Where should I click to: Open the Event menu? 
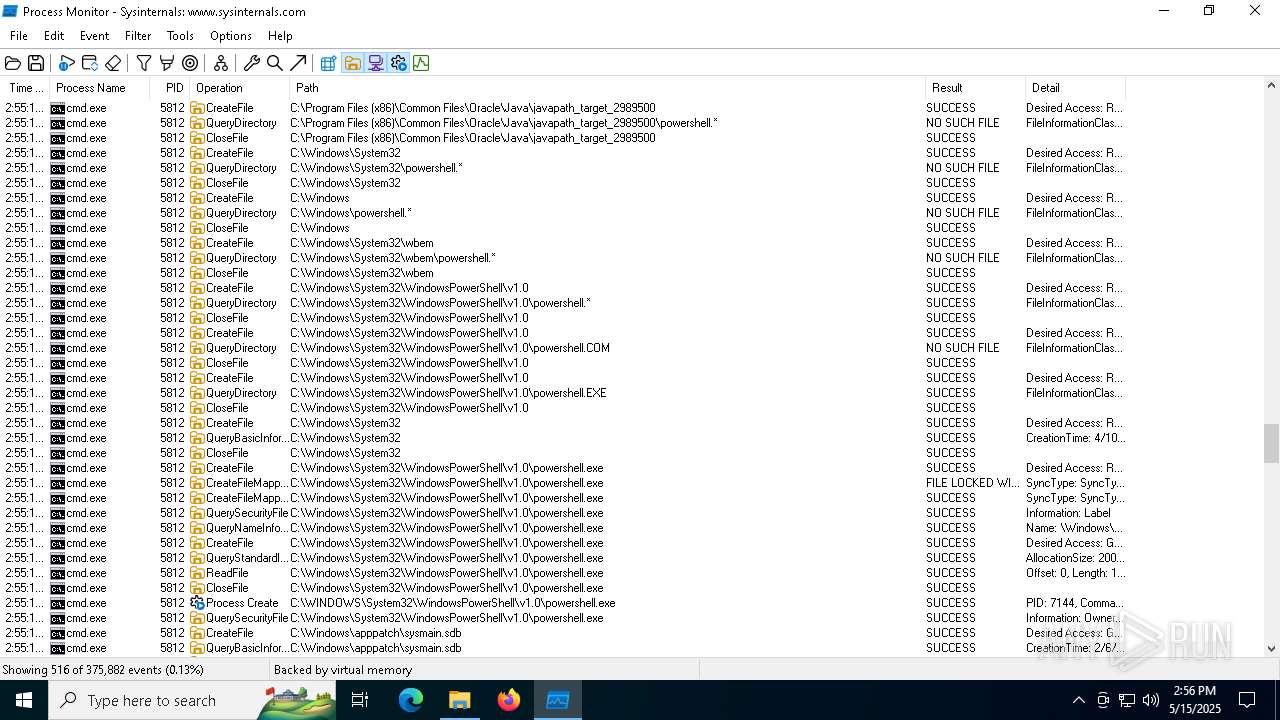point(94,36)
